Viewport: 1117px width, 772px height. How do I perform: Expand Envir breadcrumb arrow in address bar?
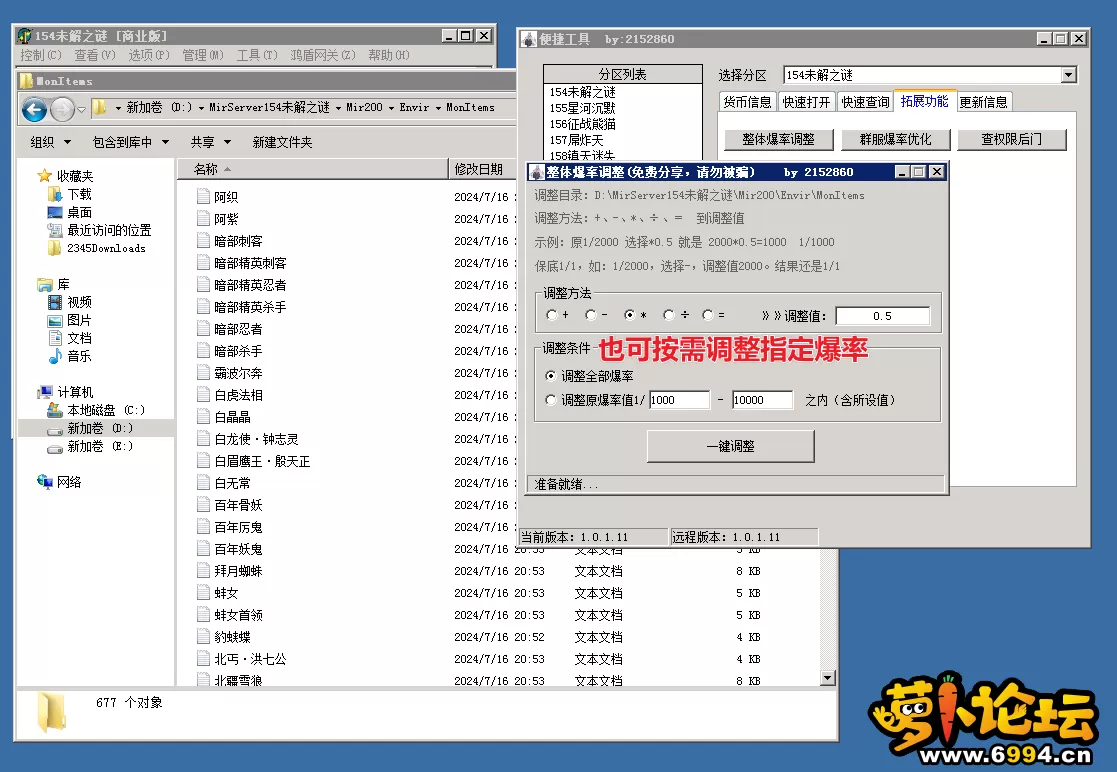[x=437, y=108]
